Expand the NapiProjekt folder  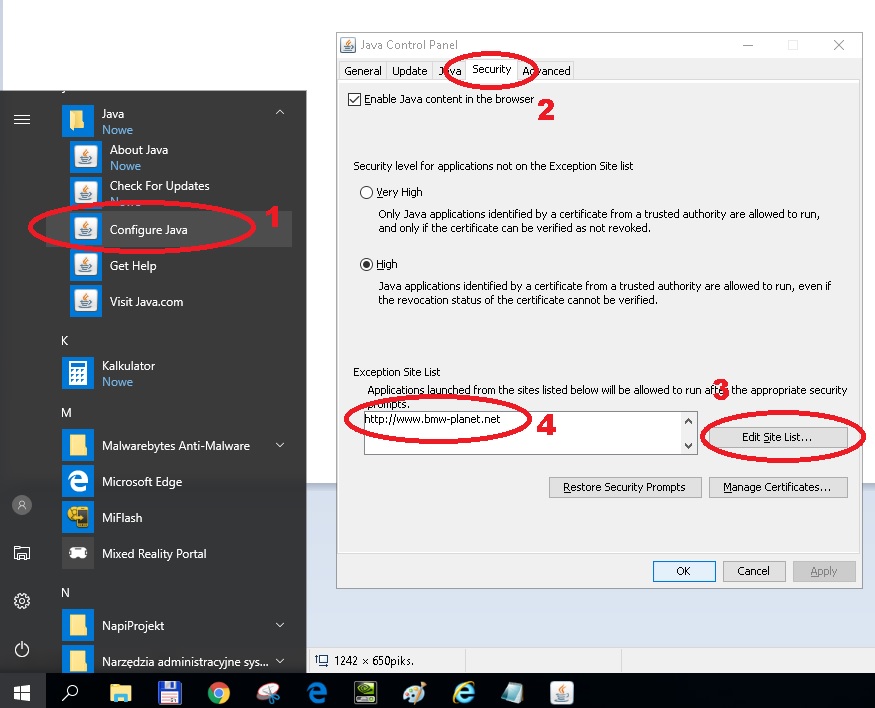(x=280, y=626)
